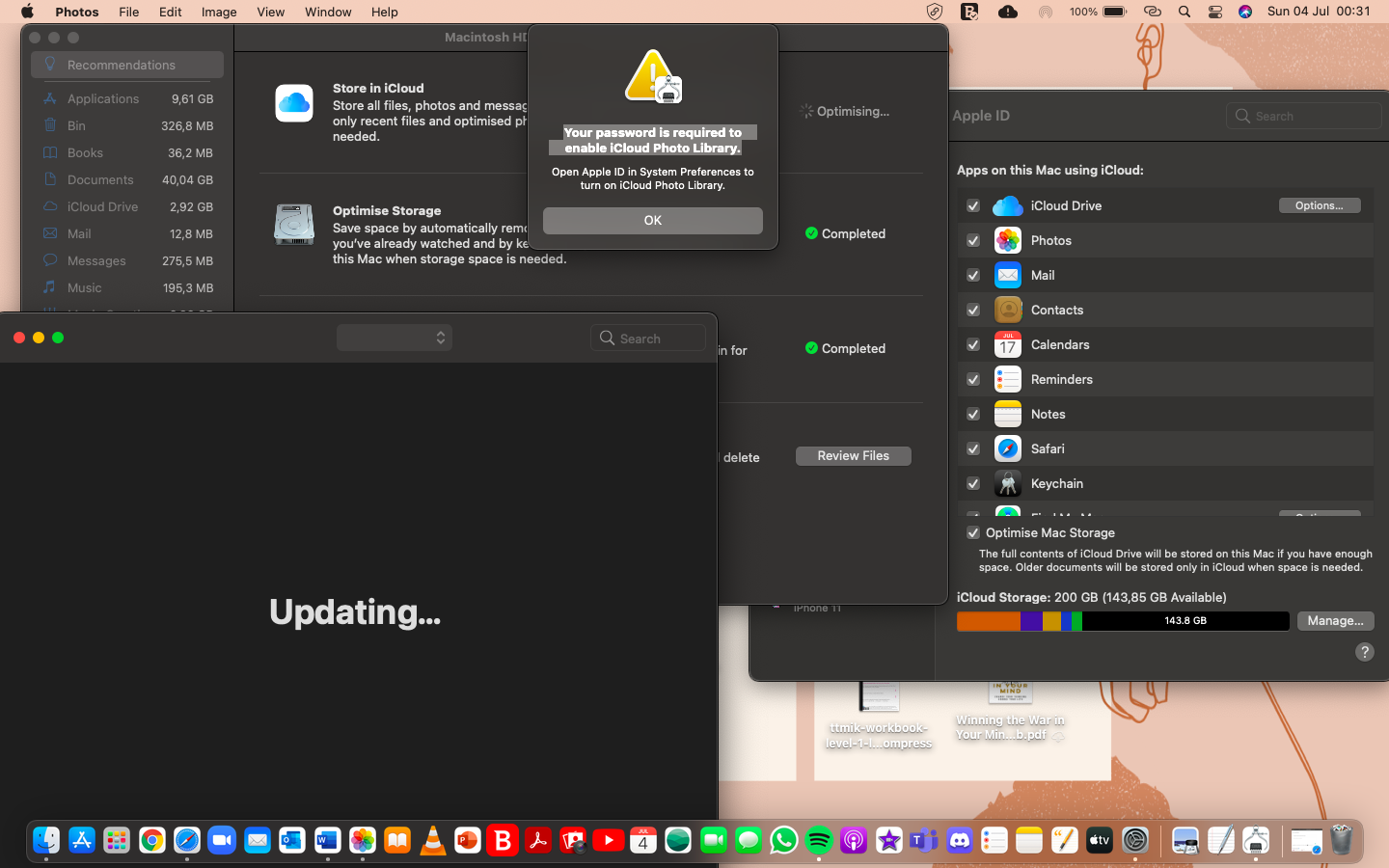Image resolution: width=1389 pixels, height=868 pixels.
Task: Select Music in the storage sidebar
Action: click(x=127, y=287)
